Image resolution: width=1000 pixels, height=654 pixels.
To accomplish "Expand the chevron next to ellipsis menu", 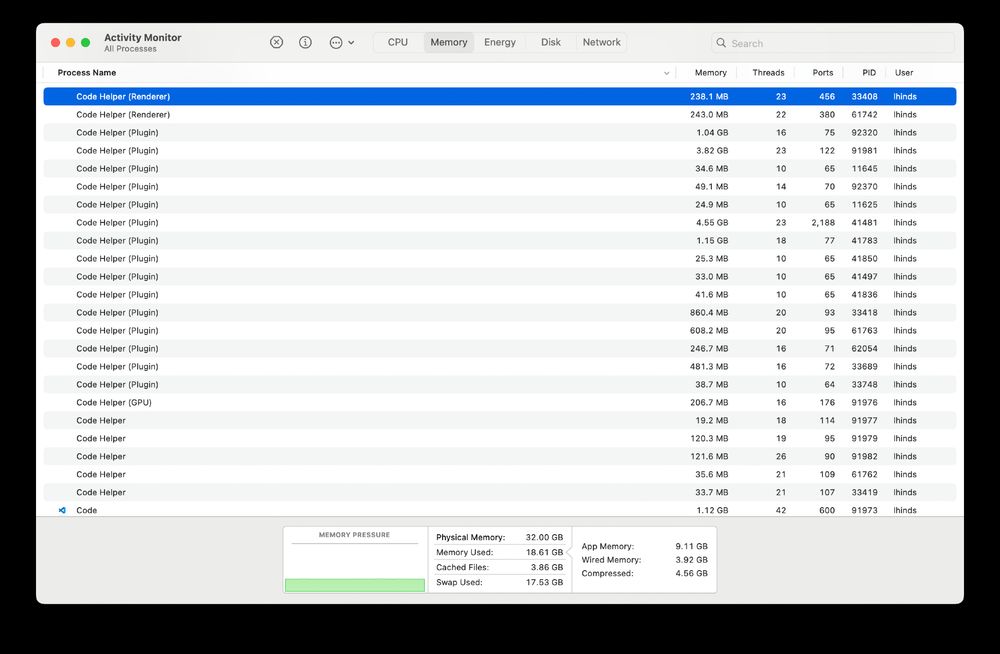I will pyautogui.click(x=351, y=43).
